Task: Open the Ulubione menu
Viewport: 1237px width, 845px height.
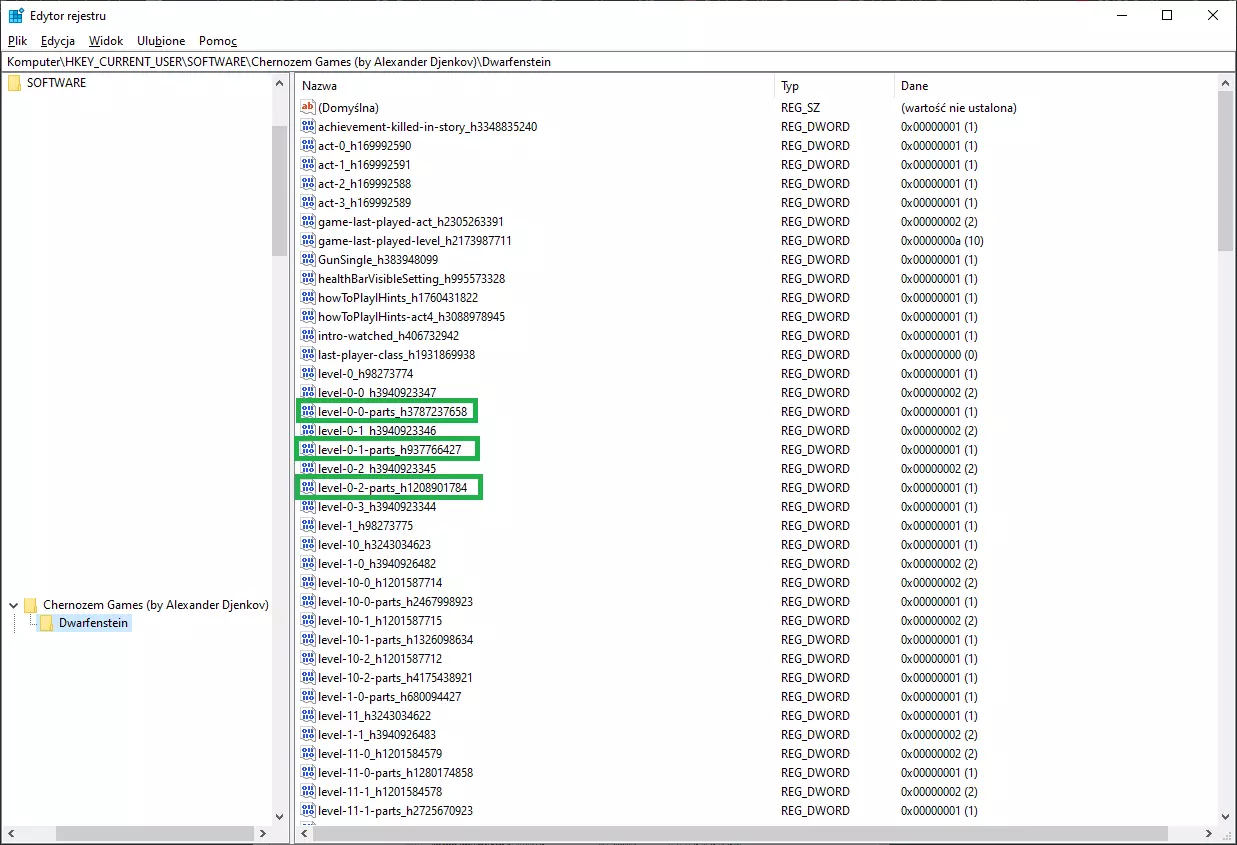Action: 161,41
